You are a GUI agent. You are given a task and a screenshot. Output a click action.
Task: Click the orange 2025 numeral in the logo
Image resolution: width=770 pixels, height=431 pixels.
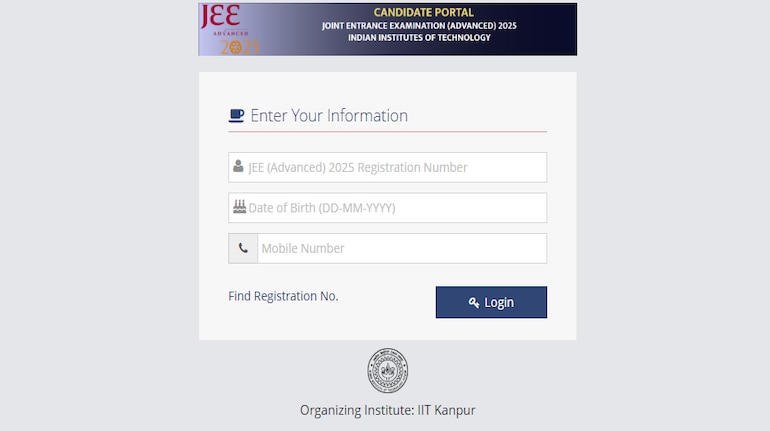tap(240, 45)
